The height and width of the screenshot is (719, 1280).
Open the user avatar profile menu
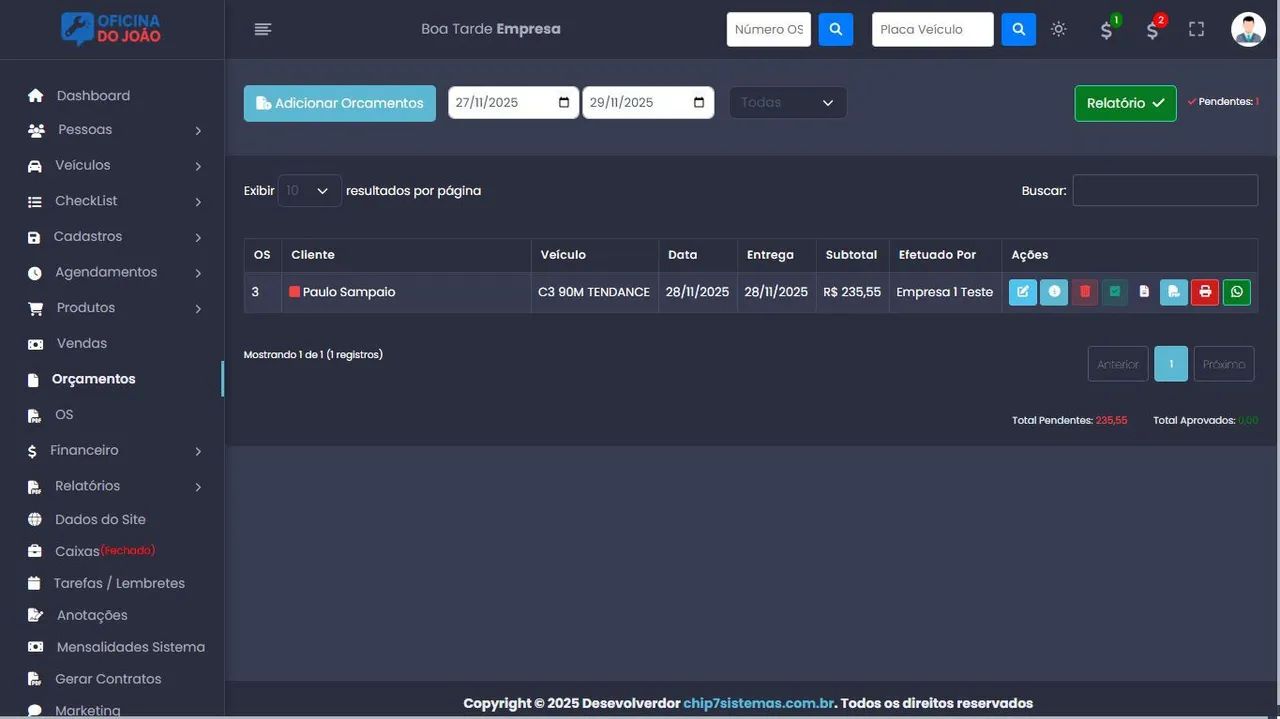coord(1248,29)
